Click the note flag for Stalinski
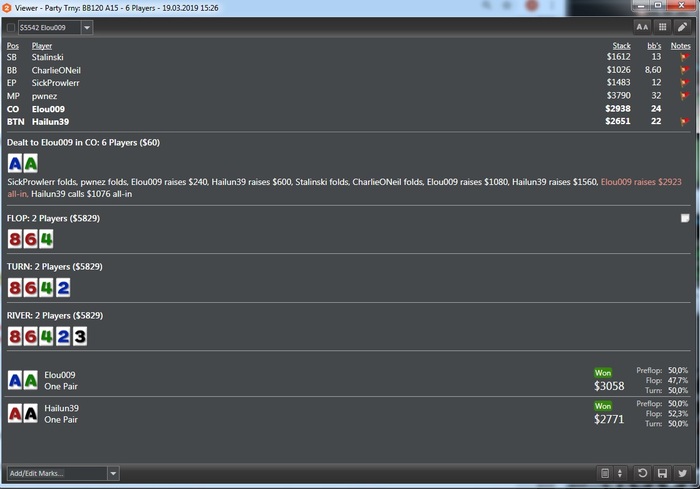The height and width of the screenshot is (489, 700). (x=684, y=57)
